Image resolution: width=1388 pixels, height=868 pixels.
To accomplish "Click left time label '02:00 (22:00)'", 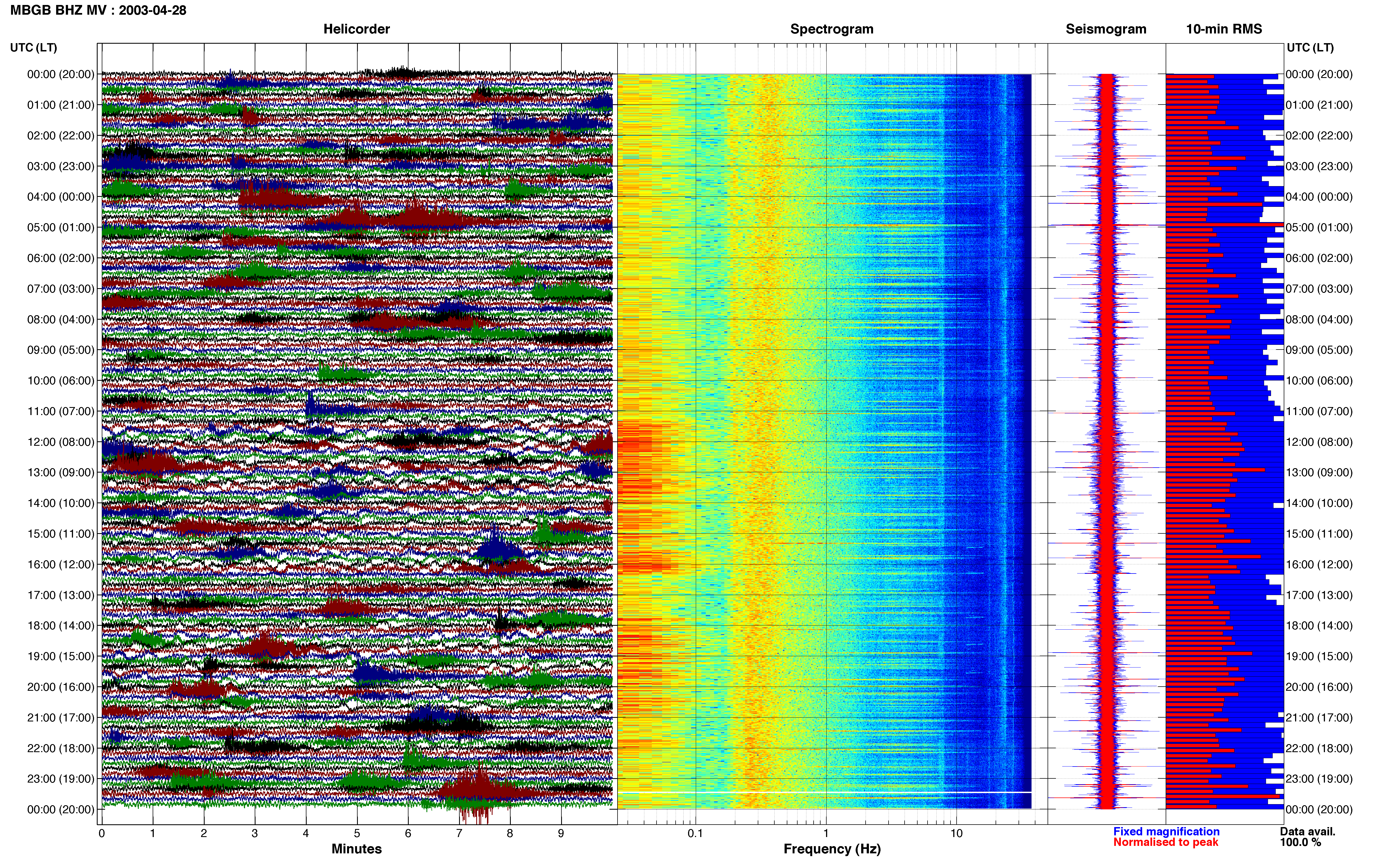I will click(x=61, y=135).
